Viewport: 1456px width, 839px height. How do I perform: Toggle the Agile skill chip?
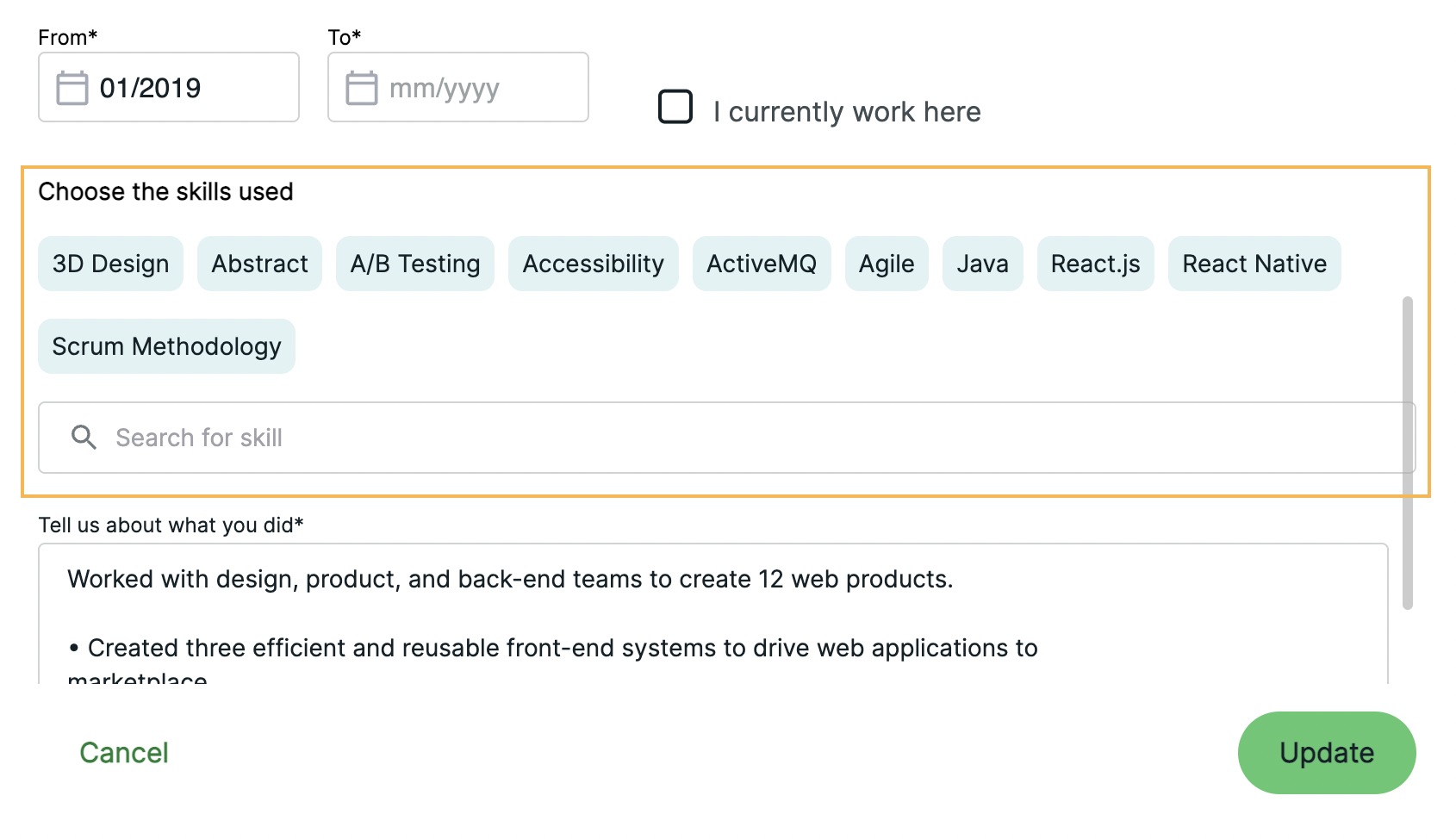(x=886, y=264)
